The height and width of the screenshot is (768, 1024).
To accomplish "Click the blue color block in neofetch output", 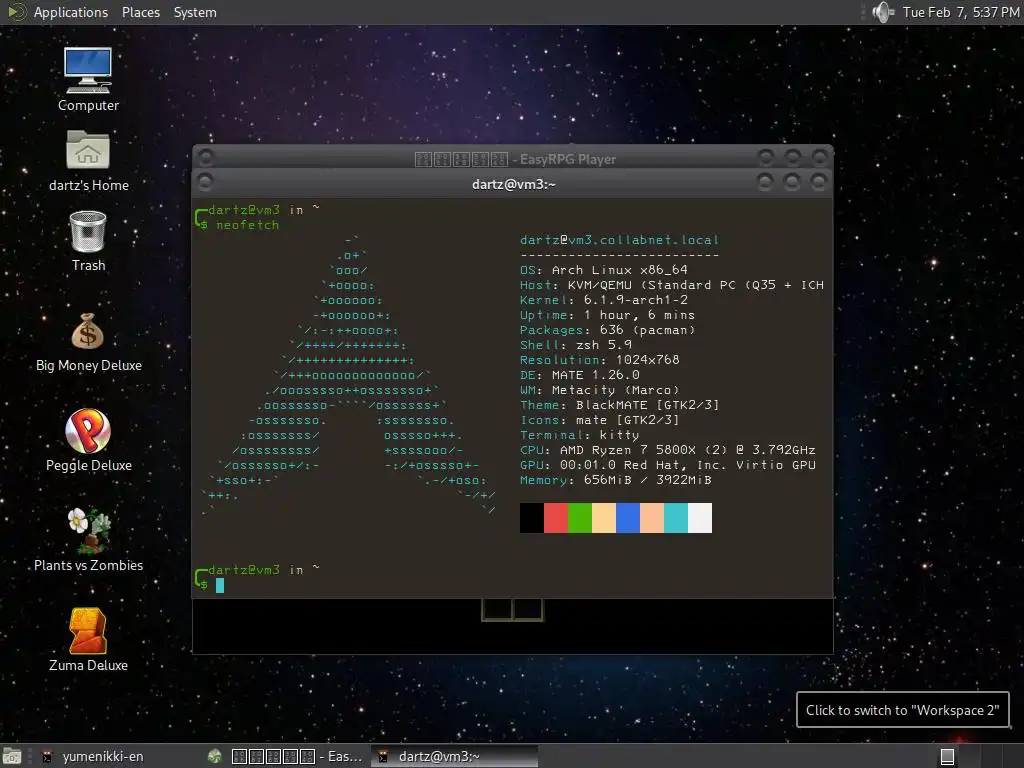I will (628, 518).
